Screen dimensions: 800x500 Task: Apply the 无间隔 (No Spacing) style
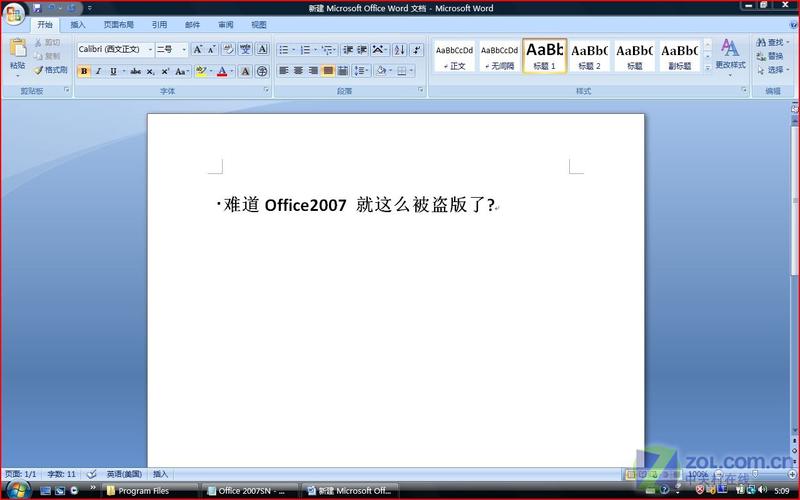coord(499,56)
